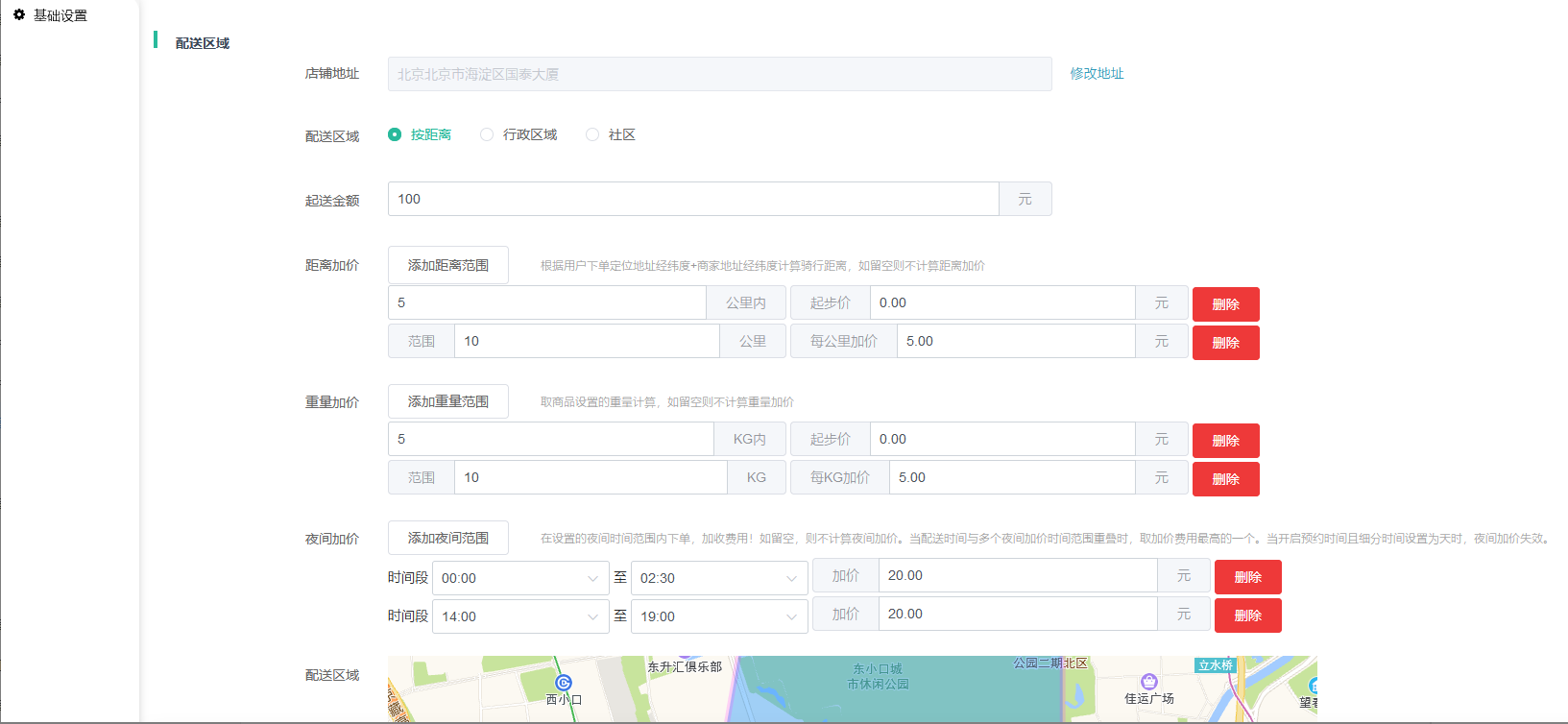Click the 西小口 subway station map icon
Screen dimensions: 1568x724
(x=564, y=683)
